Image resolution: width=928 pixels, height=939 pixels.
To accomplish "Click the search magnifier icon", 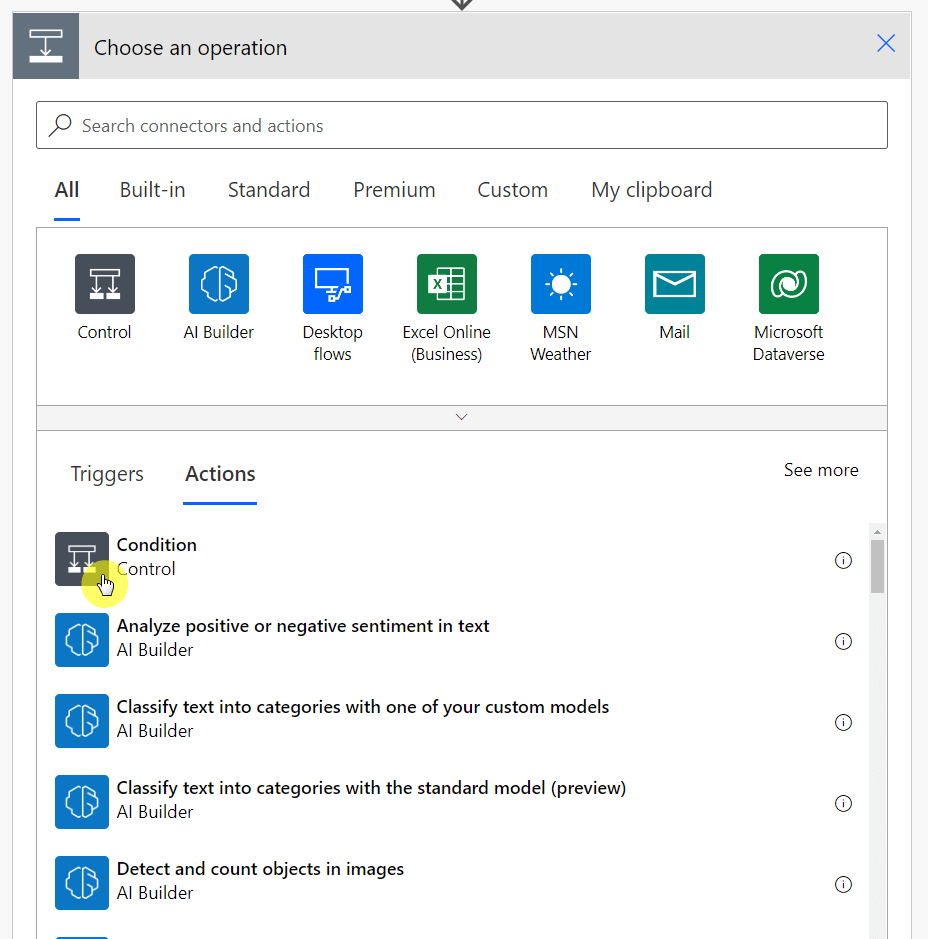I will [60, 125].
